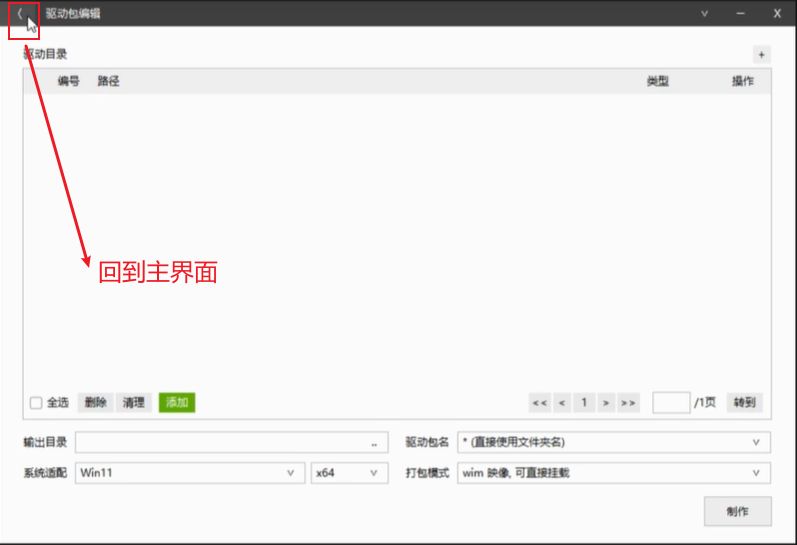Click the back arrow to return to main interface
Image resolution: width=797 pixels, height=545 pixels.
[20, 14]
